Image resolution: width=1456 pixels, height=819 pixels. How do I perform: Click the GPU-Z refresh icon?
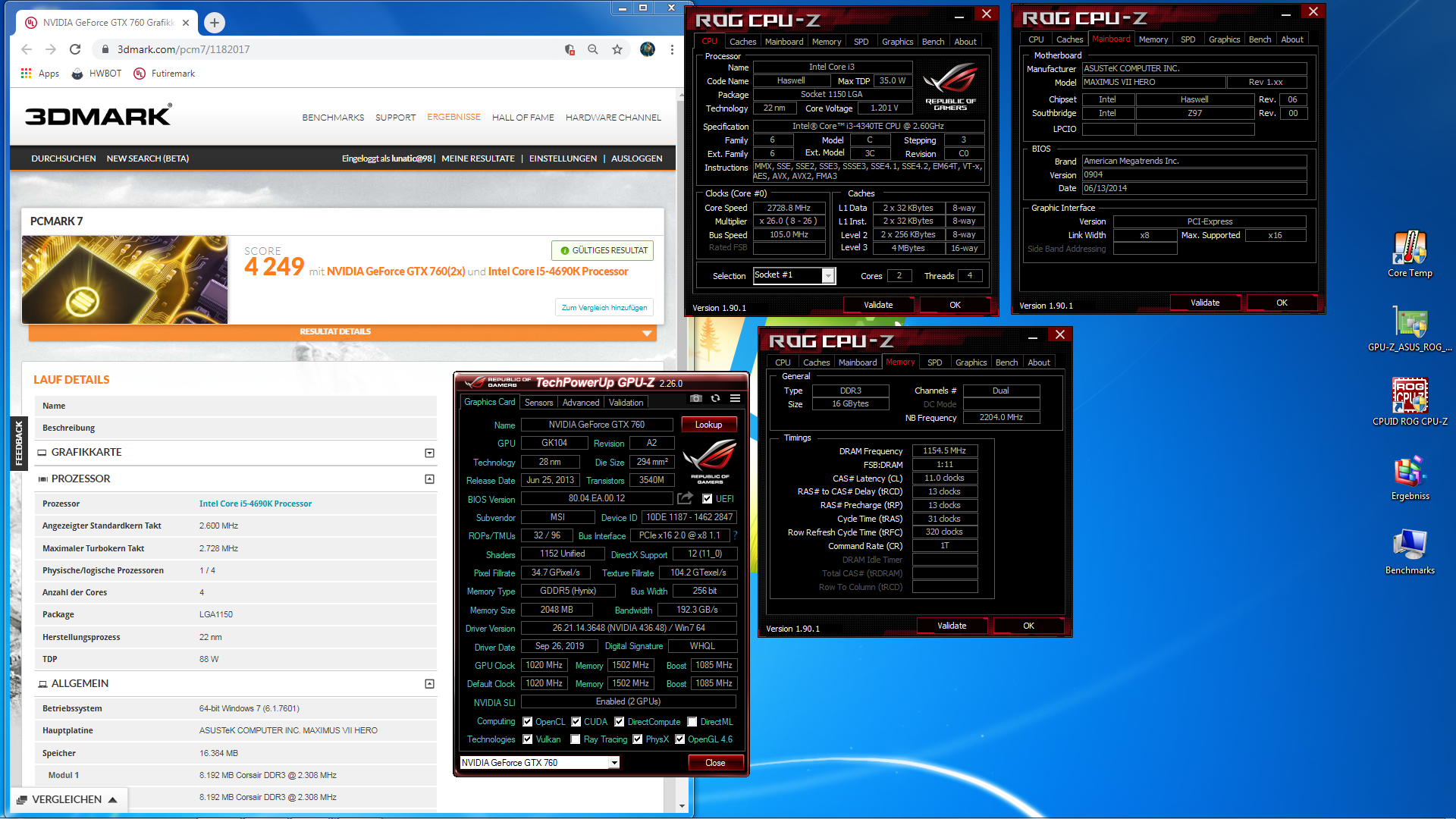(x=715, y=398)
